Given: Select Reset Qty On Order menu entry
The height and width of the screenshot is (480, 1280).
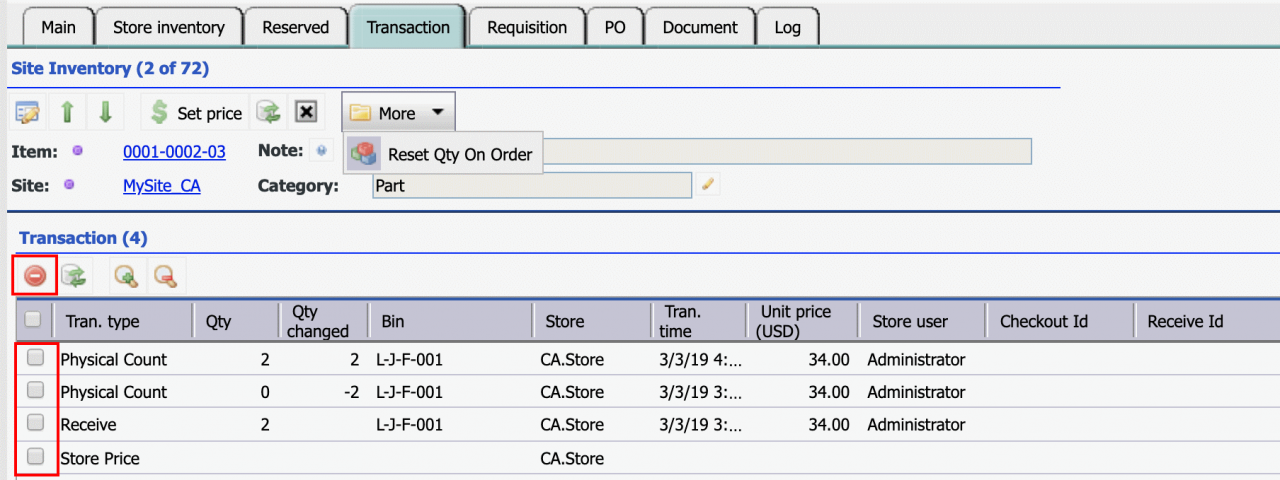Looking at the screenshot, I should [x=443, y=154].
